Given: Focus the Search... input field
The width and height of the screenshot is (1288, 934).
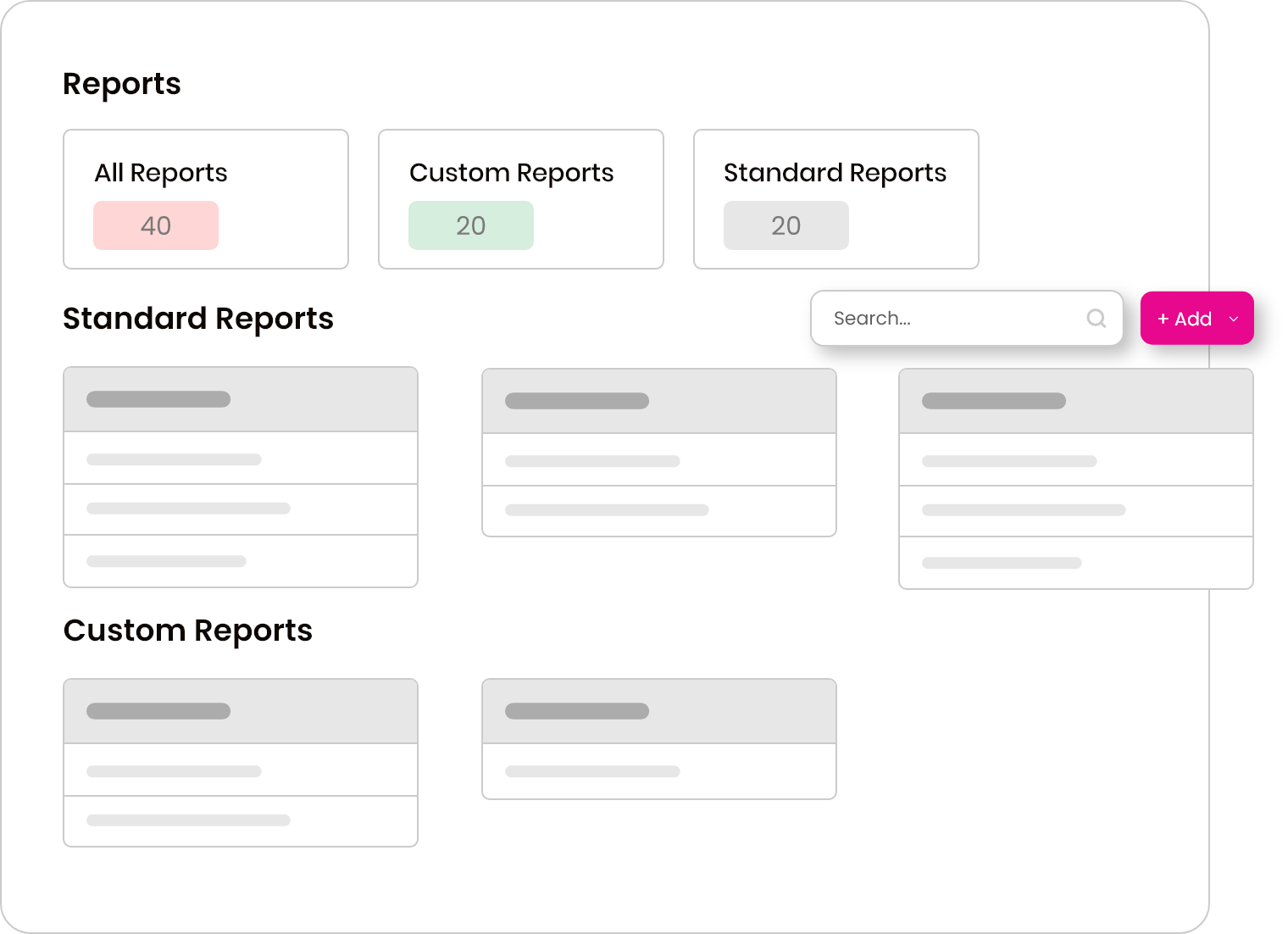Looking at the screenshot, I should [967, 318].
